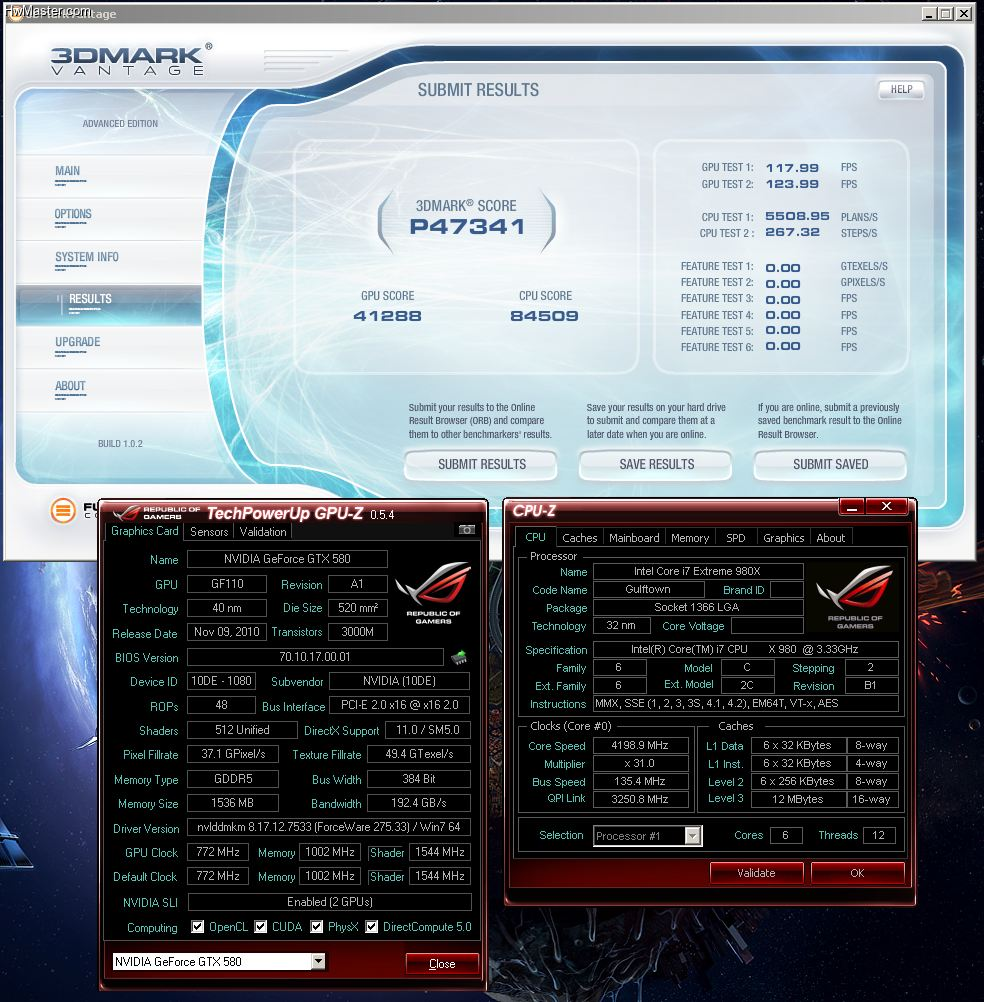Click the SAVE RESULTS button
The image size is (984, 1002).
(x=656, y=465)
